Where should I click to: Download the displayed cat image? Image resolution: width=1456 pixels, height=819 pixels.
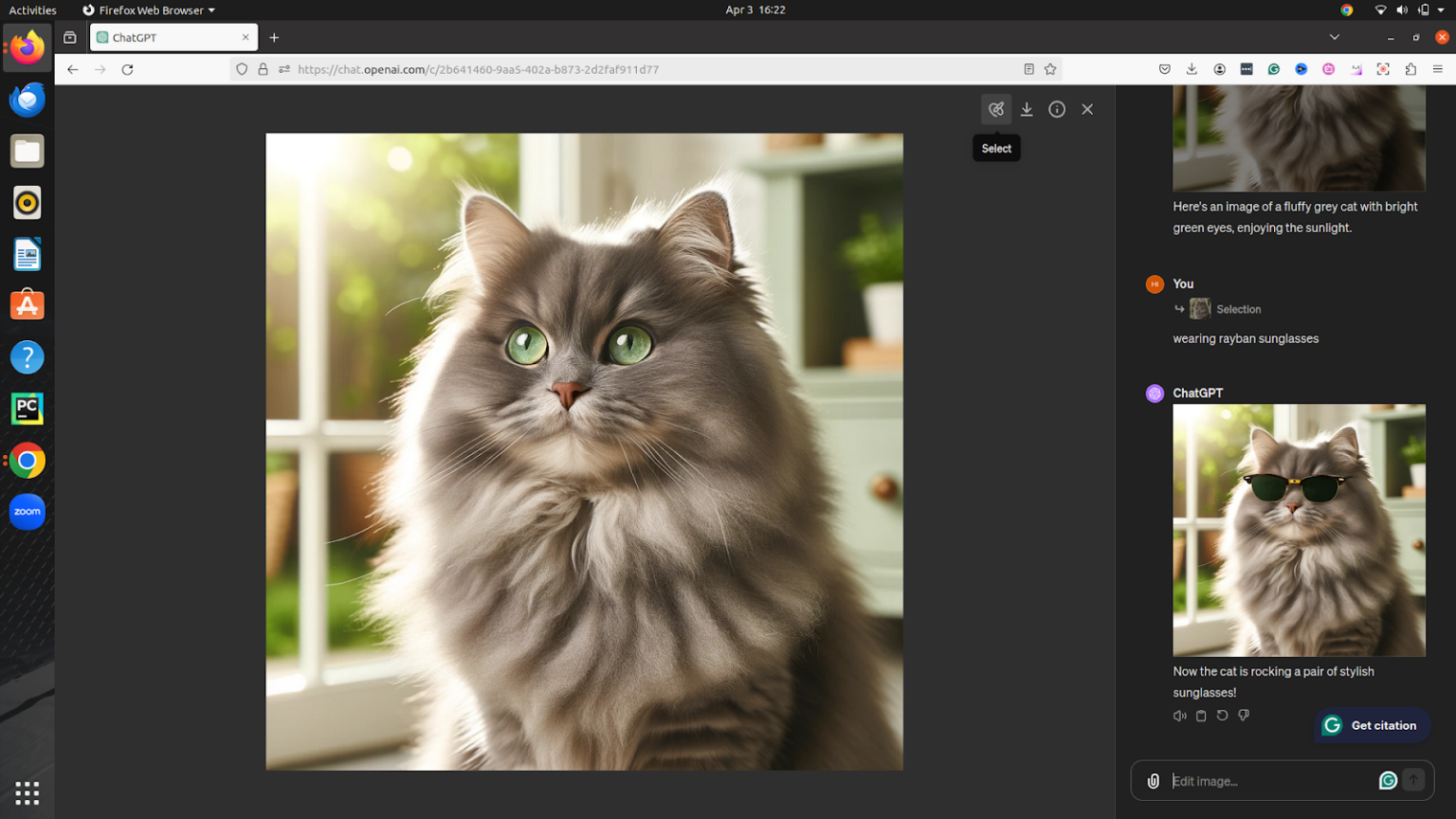point(1026,108)
